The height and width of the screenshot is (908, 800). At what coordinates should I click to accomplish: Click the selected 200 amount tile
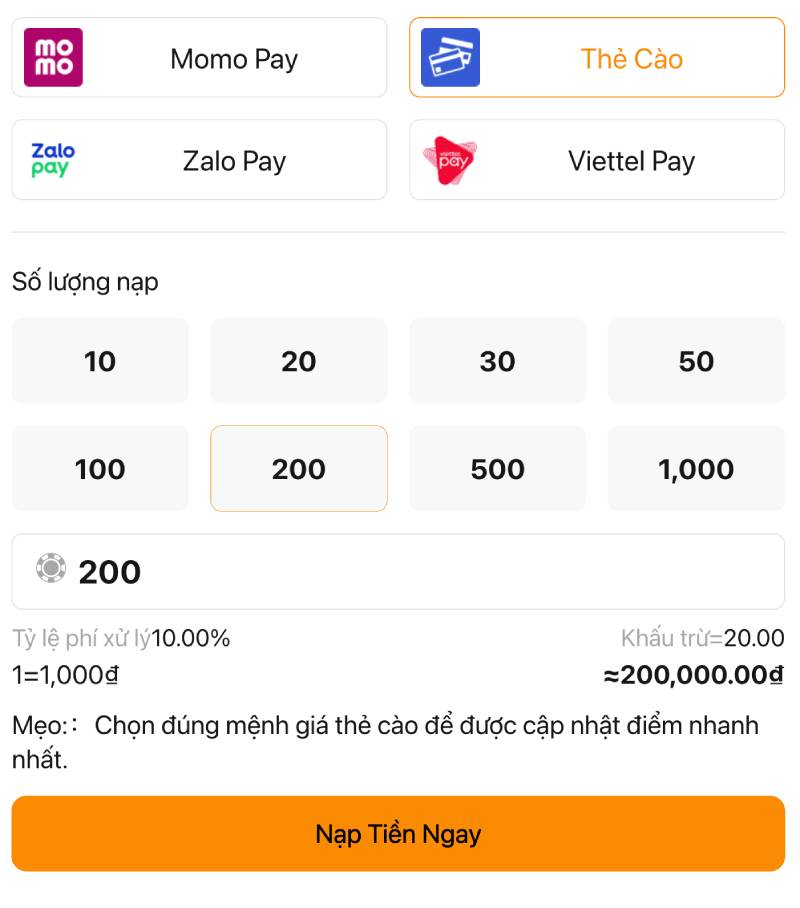pyautogui.click(x=298, y=469)
